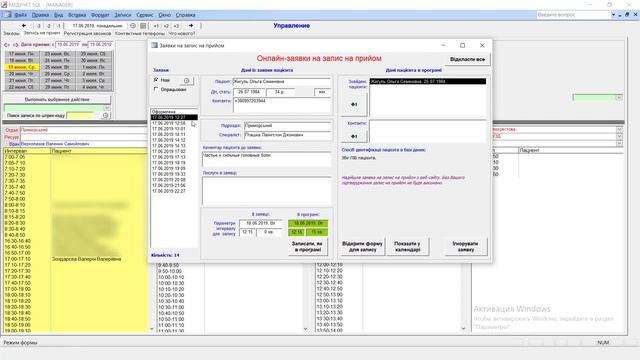Go forward with the right arrow toolbar button
Viewport: 640px width, 360px height.
coord(191,26)
